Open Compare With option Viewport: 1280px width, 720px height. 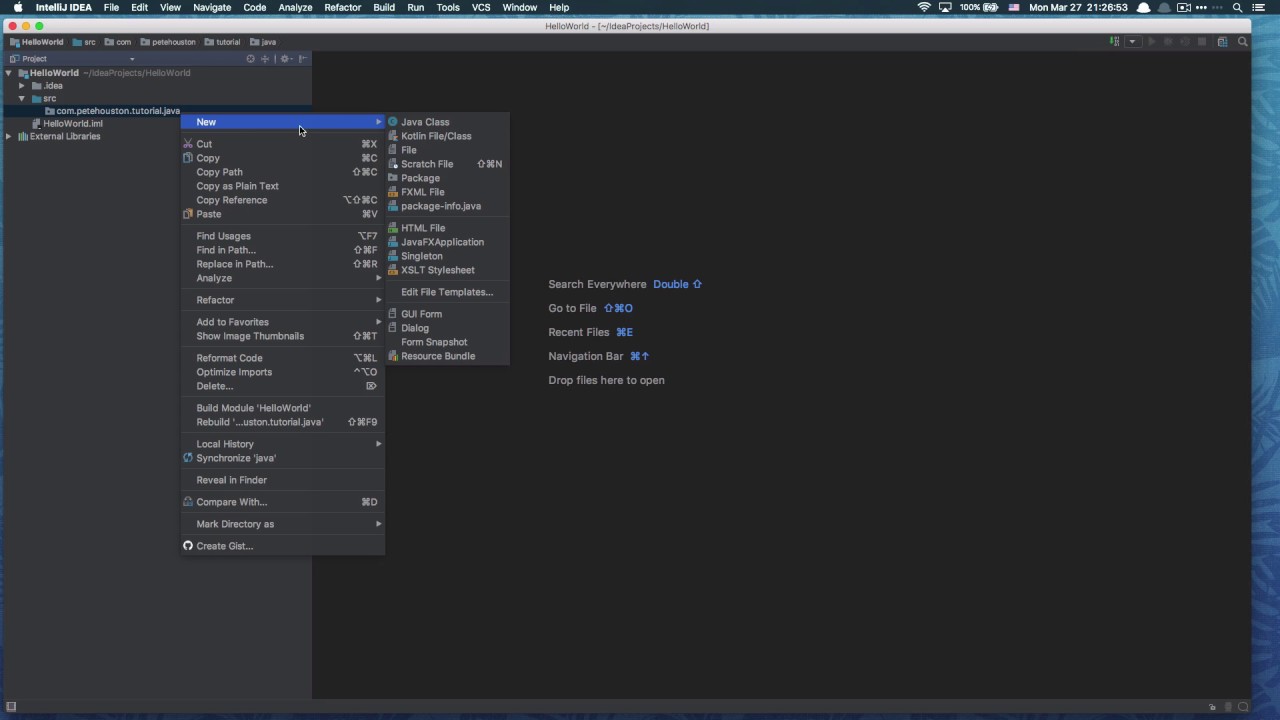[283, 502]
